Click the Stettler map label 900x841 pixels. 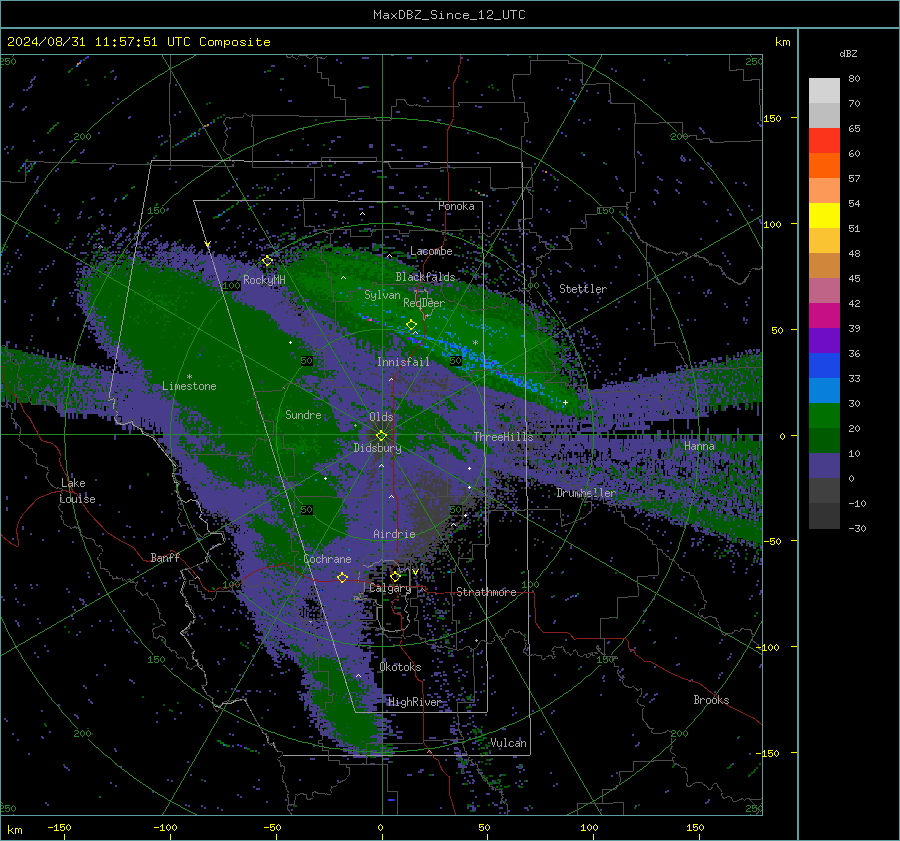tap(583, 289)
